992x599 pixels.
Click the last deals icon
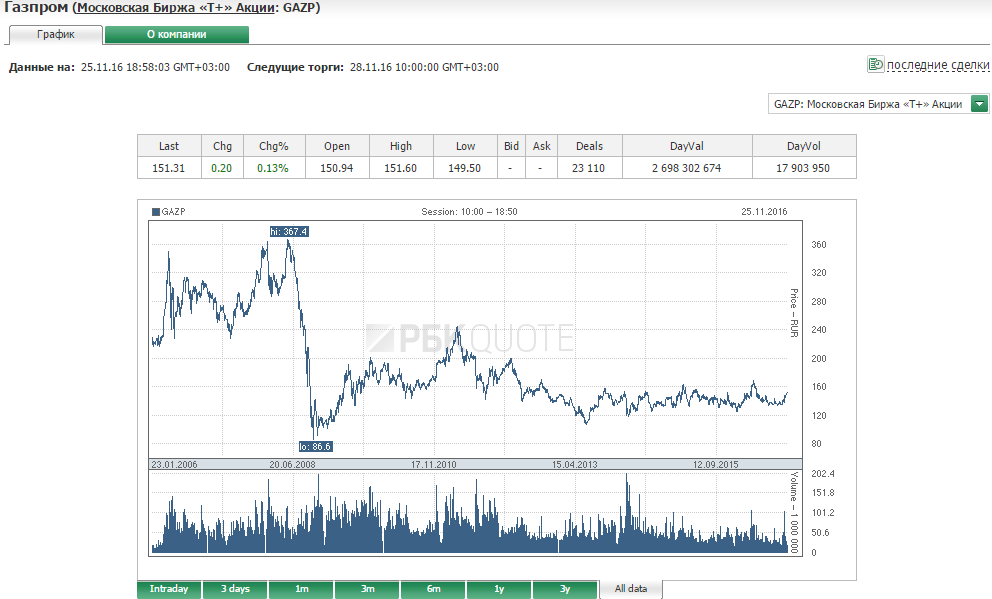click(x=876, y=64)
